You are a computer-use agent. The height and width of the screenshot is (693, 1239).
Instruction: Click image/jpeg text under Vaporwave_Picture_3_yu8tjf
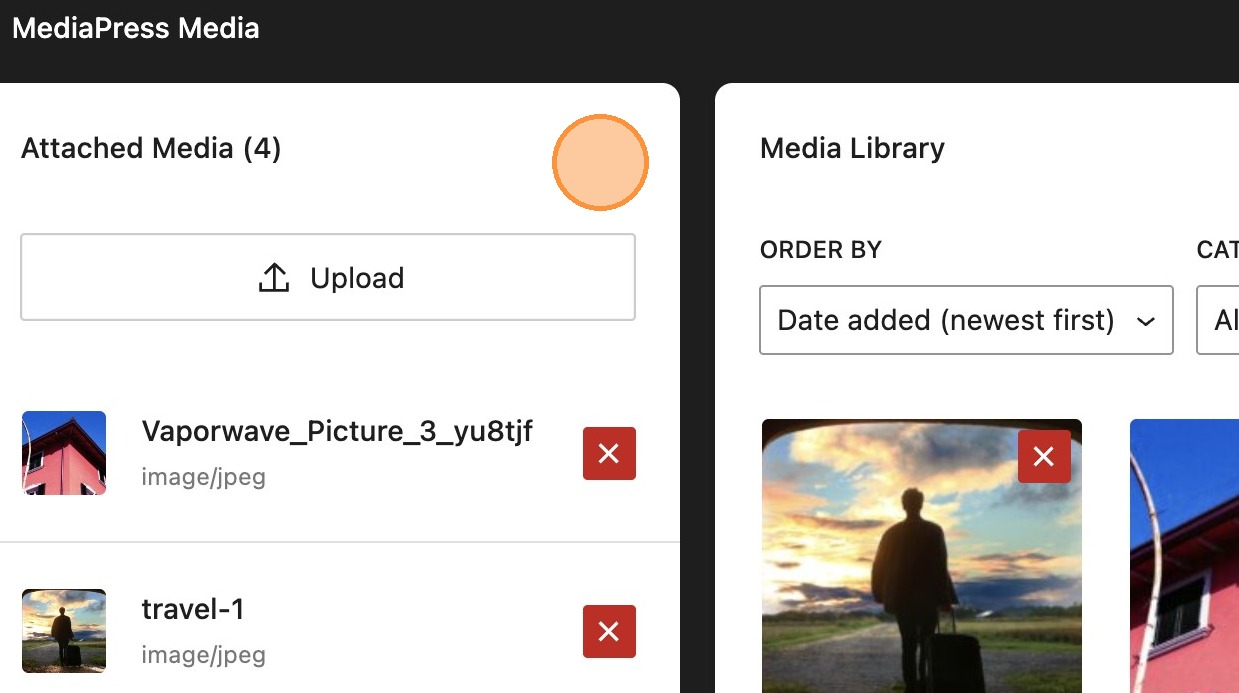tap(204, 477)
